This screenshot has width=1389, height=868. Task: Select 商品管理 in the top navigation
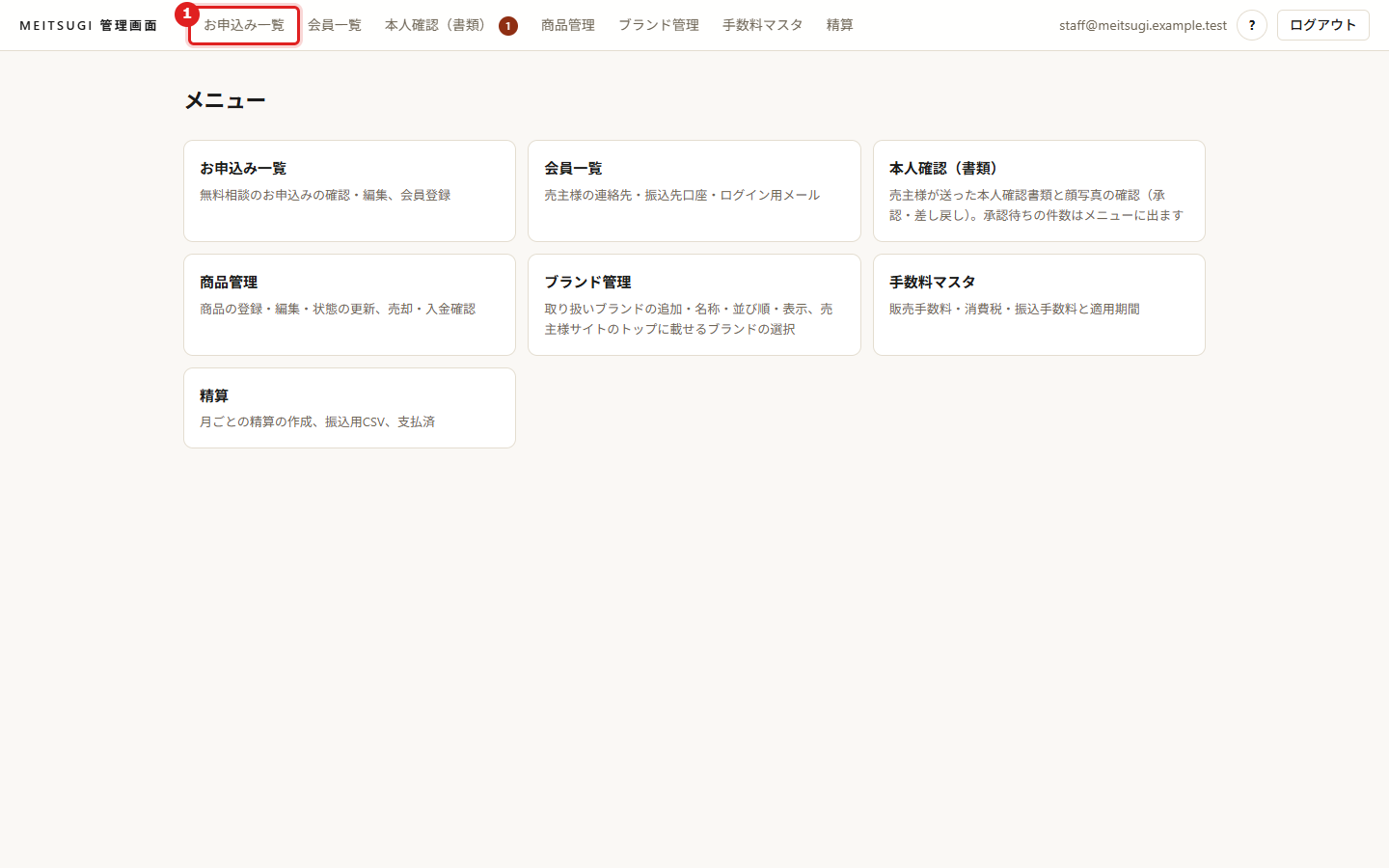tap(568, 25)
